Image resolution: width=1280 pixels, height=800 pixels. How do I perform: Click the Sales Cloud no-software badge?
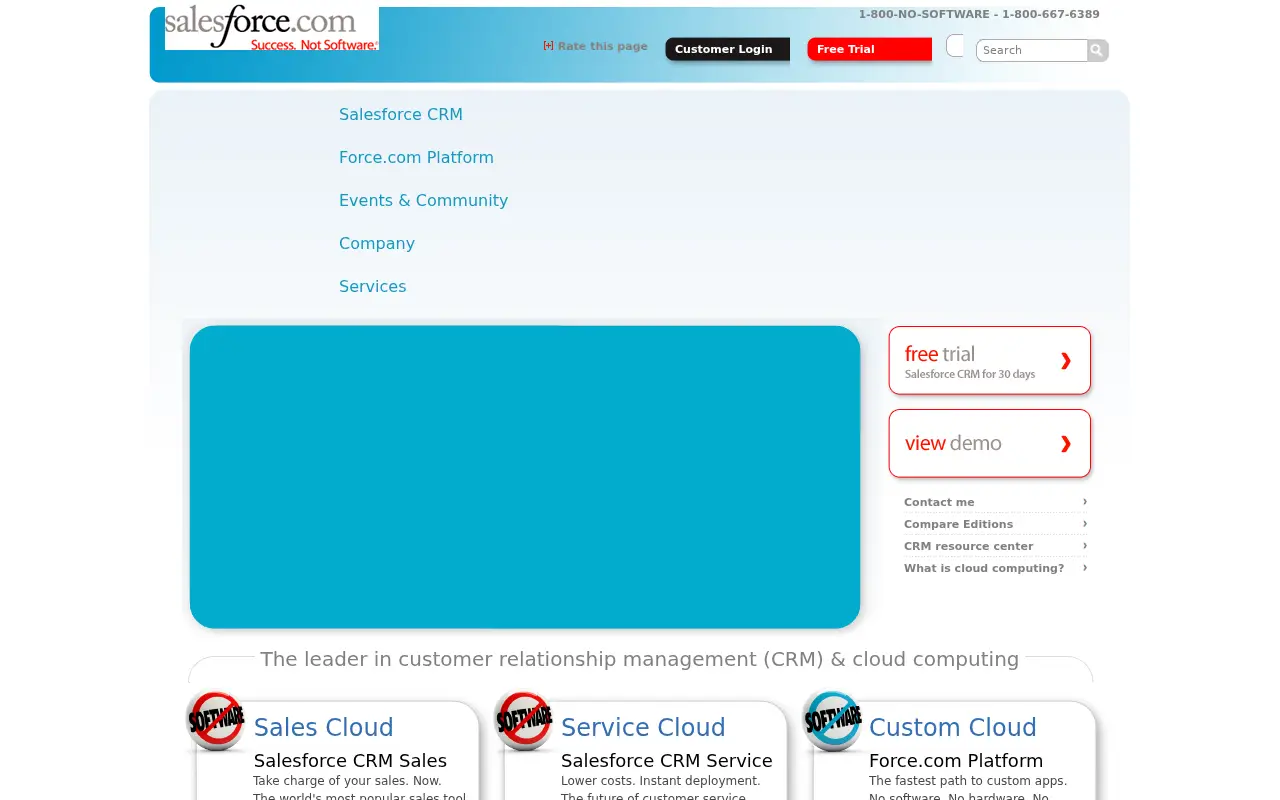216,720
